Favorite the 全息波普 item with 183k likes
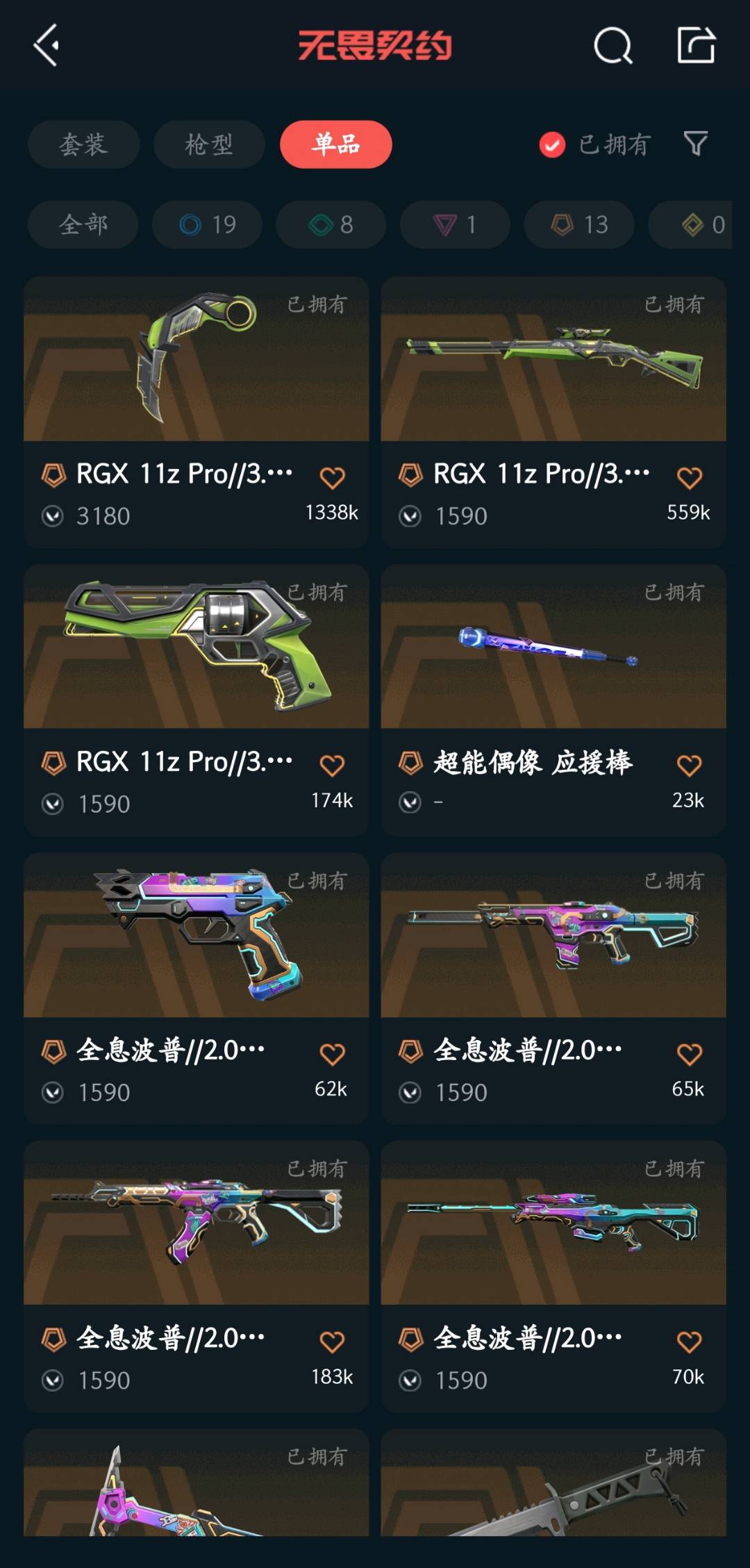This screenshot has height=1568, width=750. [332, 1342]
